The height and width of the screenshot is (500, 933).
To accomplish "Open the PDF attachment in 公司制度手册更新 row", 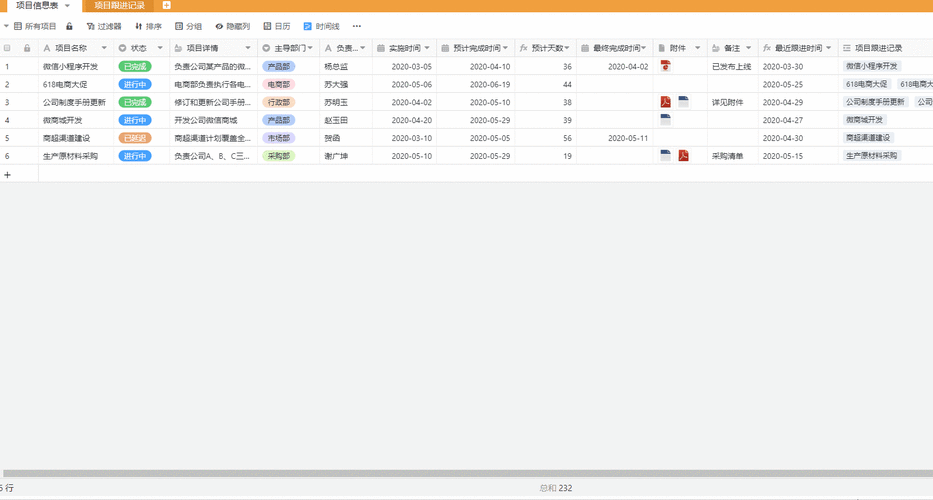I will pos(666,102).
